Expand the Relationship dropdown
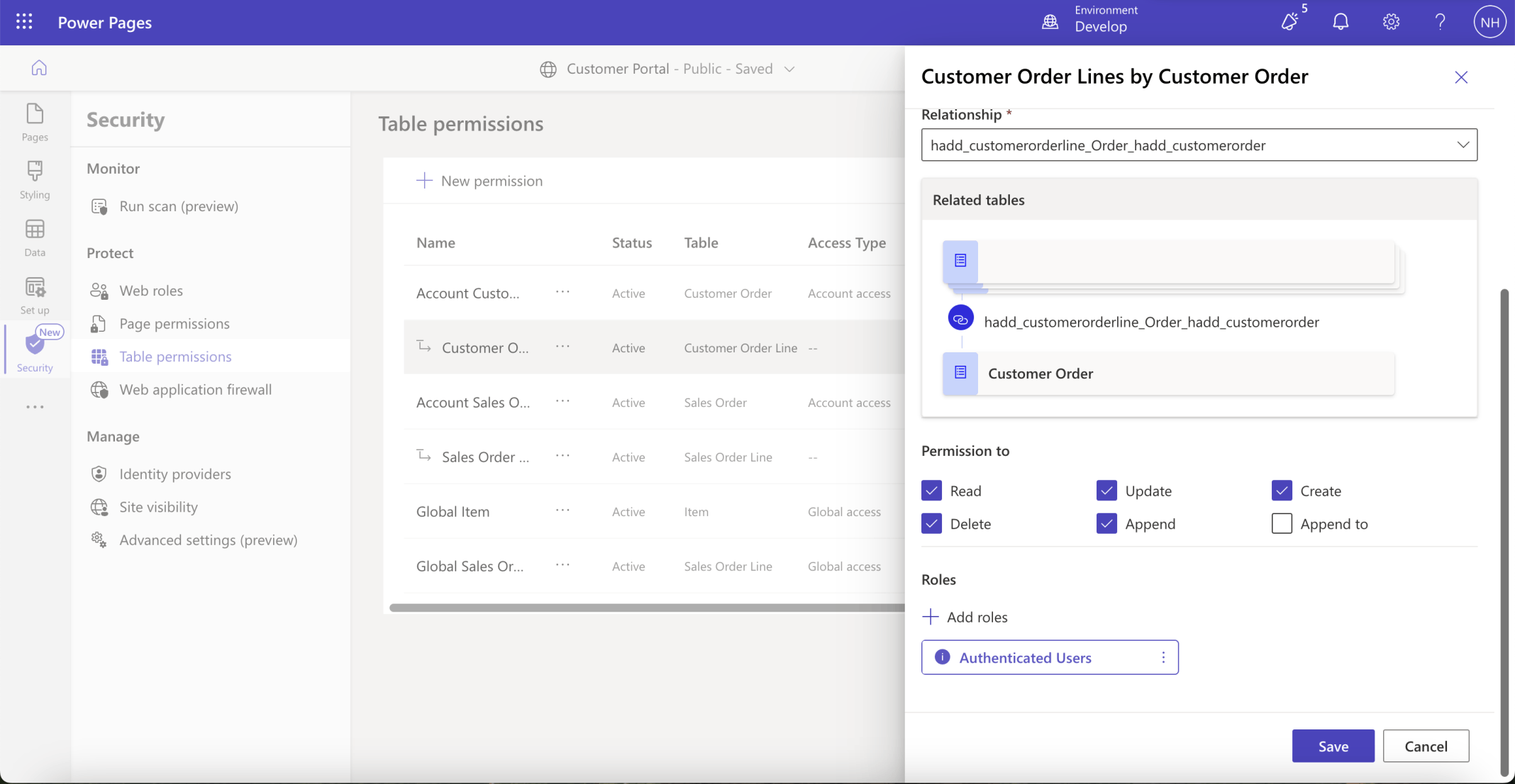Viewport: 1515px width, 784px height. click(1463, 145)
